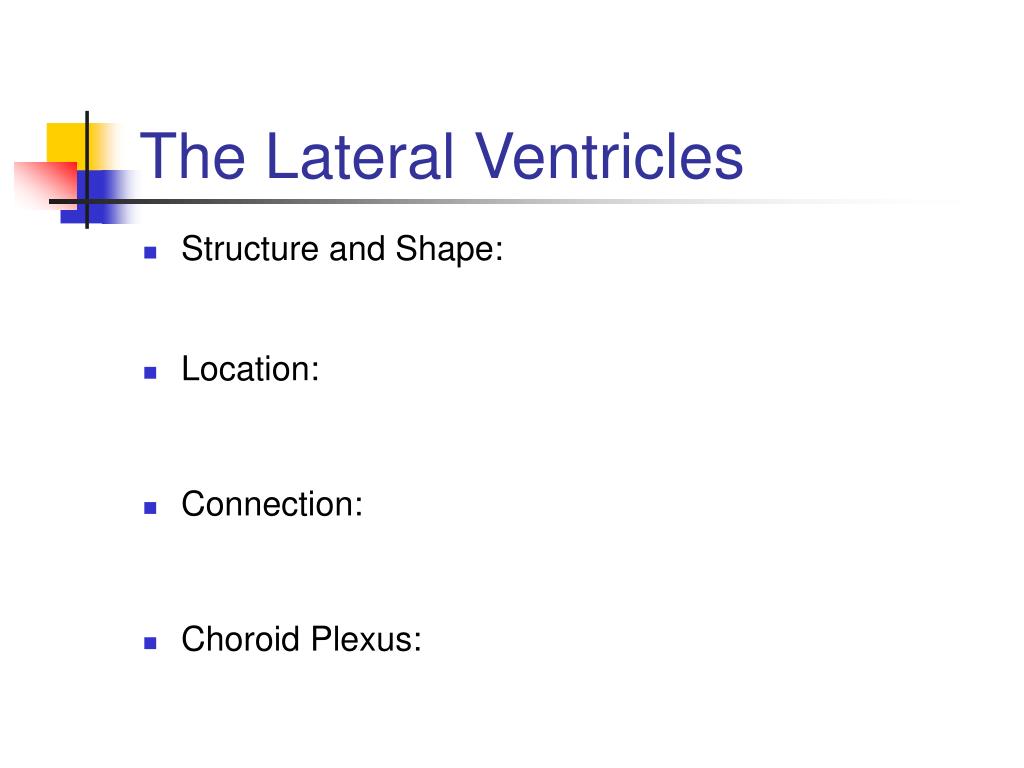Select the bullet beside Choroid Plexus

point(150,643)
